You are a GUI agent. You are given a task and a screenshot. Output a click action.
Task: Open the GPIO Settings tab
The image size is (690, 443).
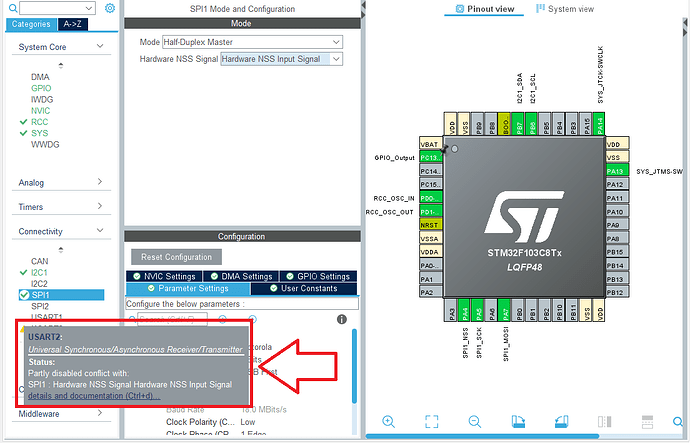tap(317, 276)
